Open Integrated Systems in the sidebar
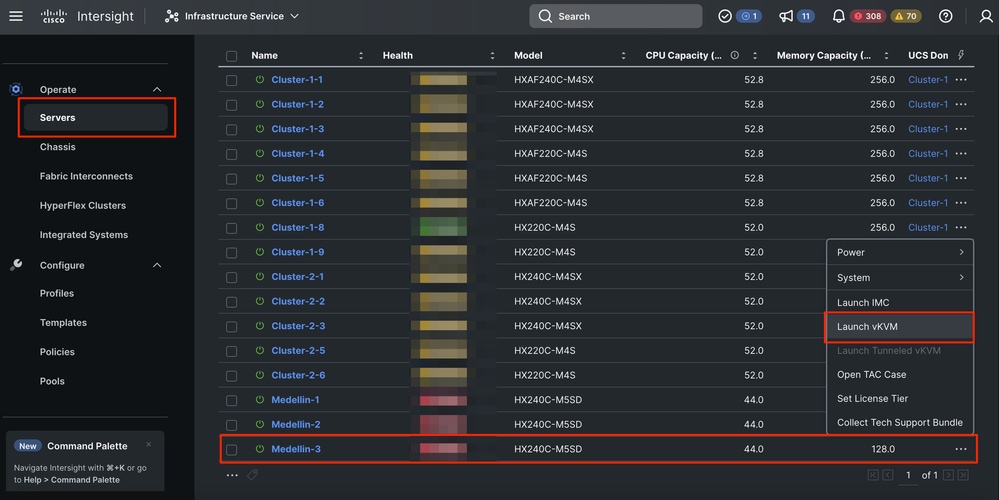The image size is (999, 500). click(x=83, y=235)
